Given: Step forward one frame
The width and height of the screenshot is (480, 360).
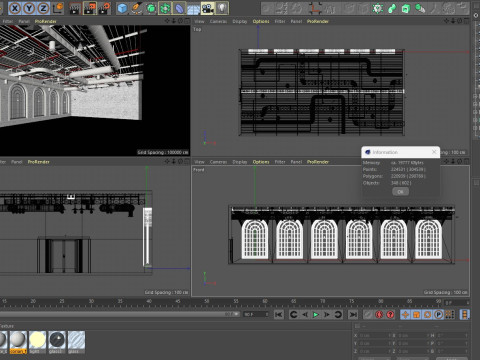Looking at the screenshot, I should pos(327,314).
